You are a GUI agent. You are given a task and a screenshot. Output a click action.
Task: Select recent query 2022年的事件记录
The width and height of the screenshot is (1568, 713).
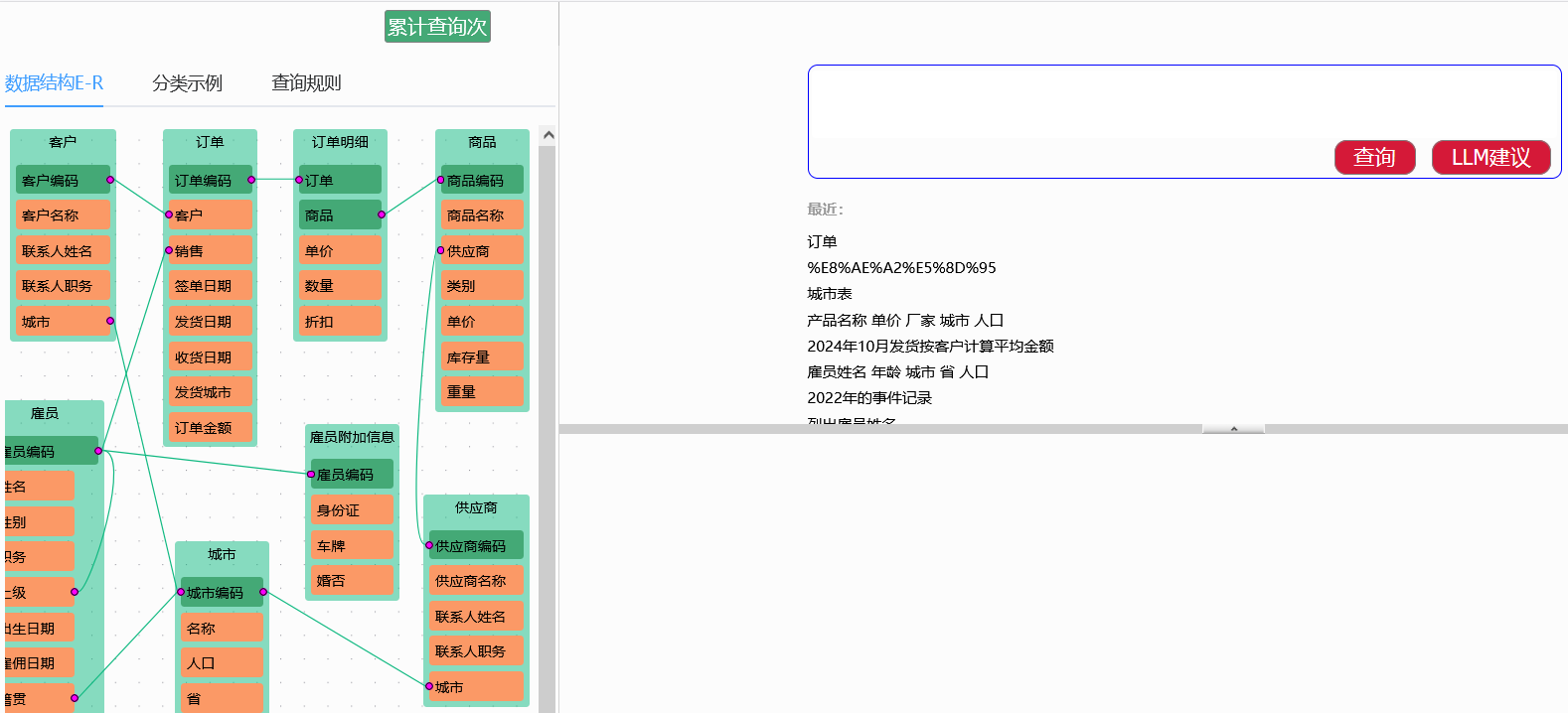pyautogui.click(x=869, y=398)
